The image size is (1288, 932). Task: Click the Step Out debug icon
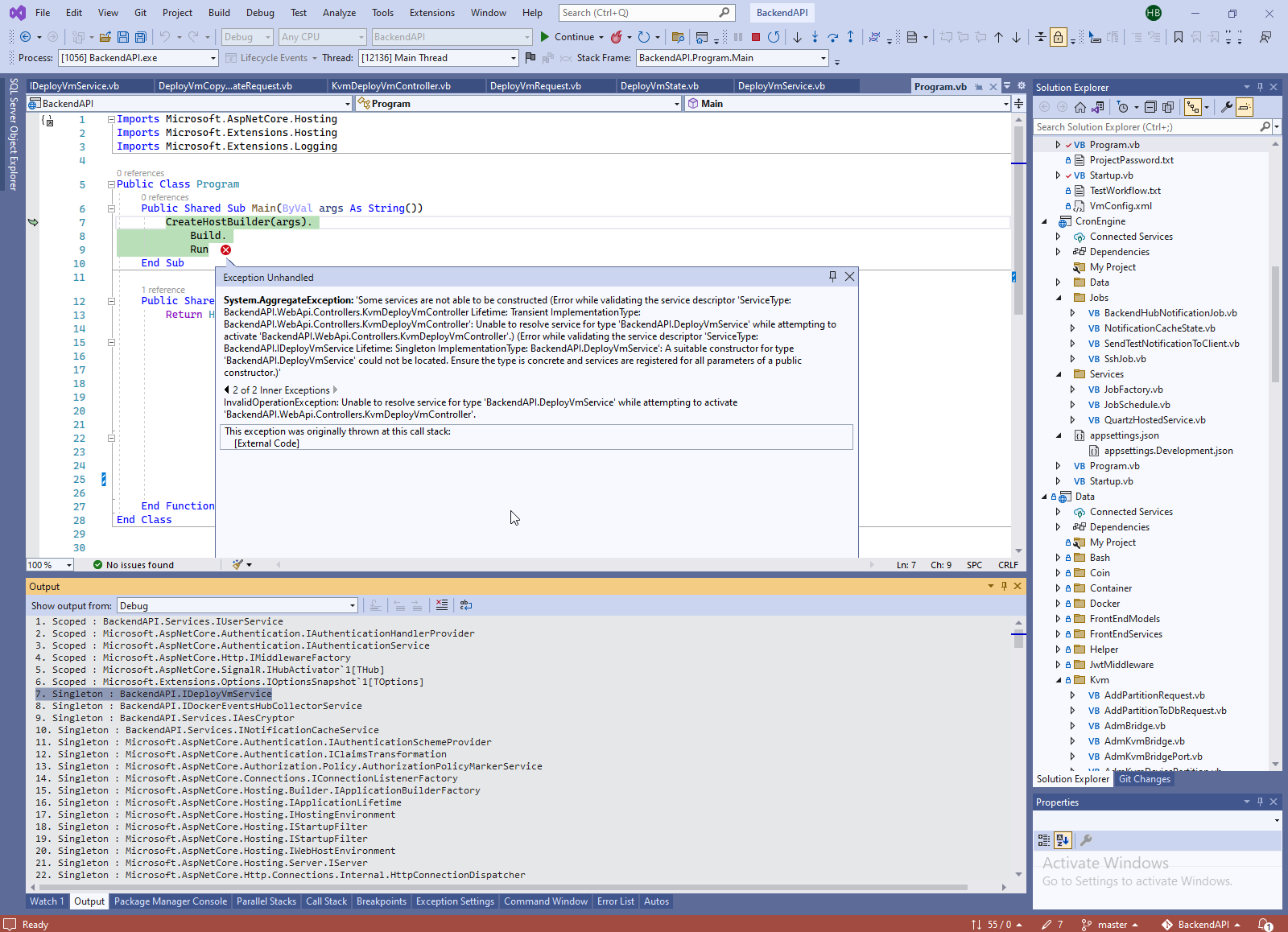(850, 37)
